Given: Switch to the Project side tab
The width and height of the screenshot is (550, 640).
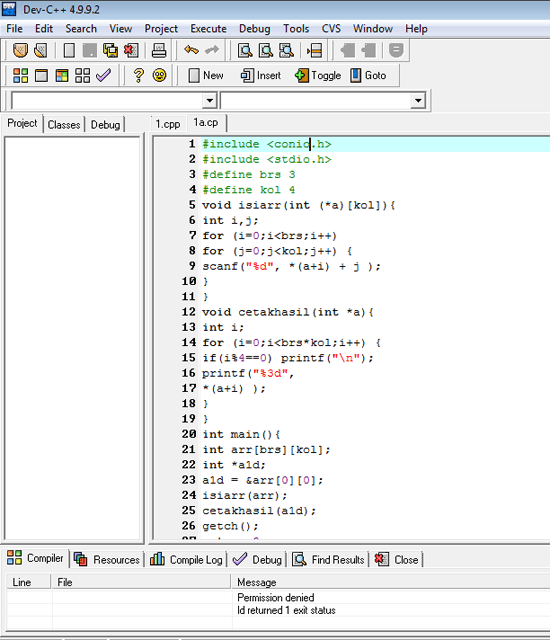Looking at the screenshot, I should (22, 123).
